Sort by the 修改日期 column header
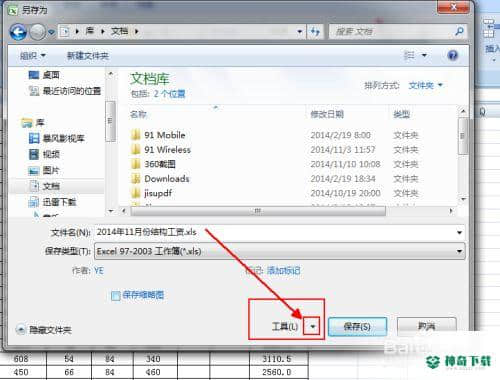This screenshot has height=380, width=500. tap(327, 114)
